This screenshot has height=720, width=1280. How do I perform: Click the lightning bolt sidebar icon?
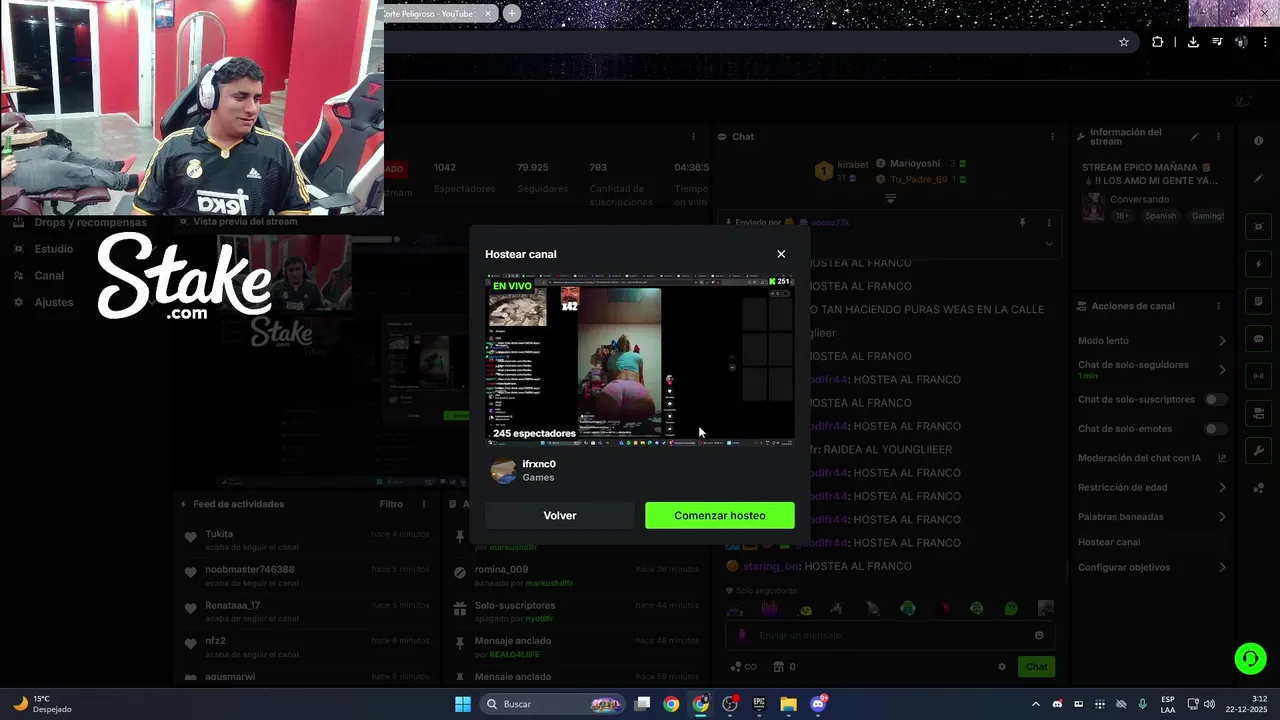pyautogui.click(x=1258, y=264)
